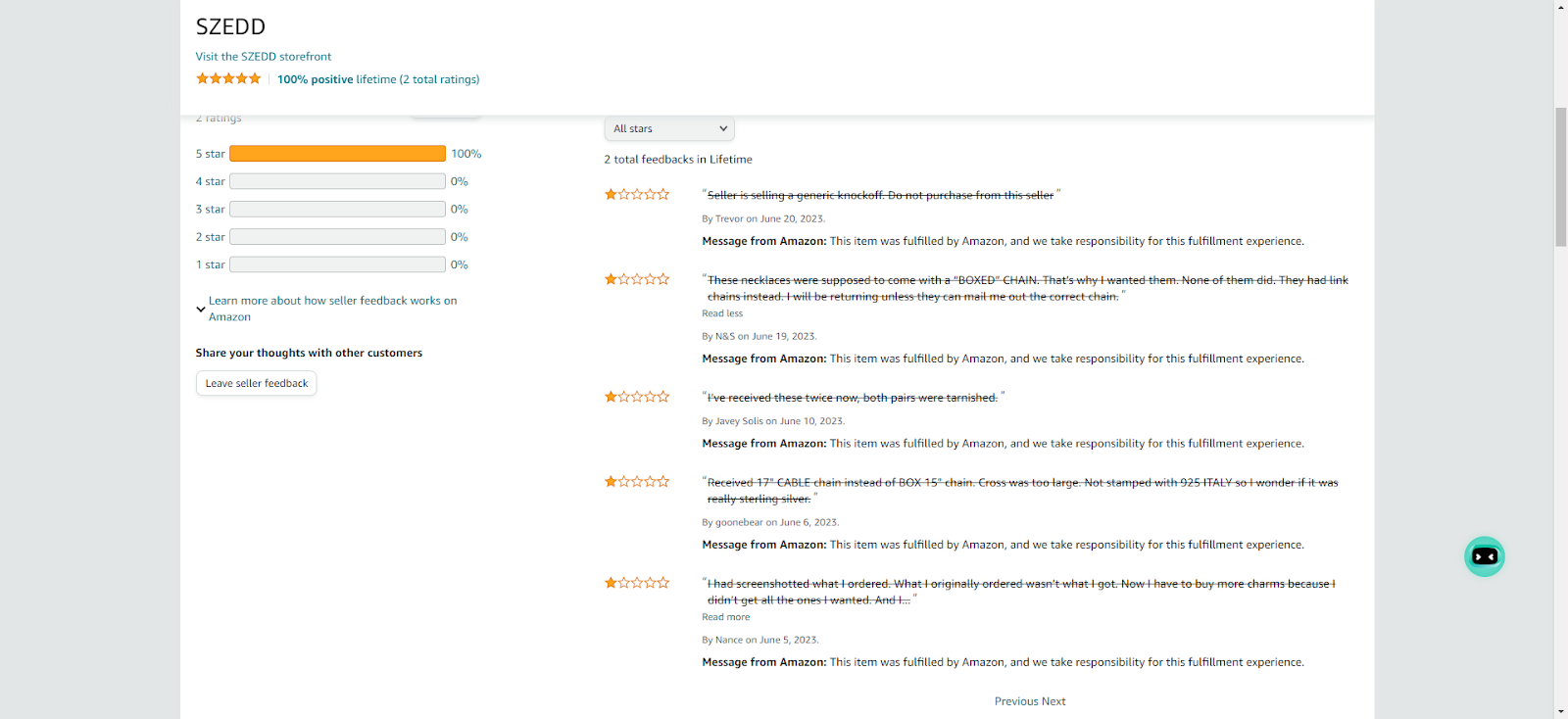
Task: Select the 1 star rating bar
Action: [337, 264]
